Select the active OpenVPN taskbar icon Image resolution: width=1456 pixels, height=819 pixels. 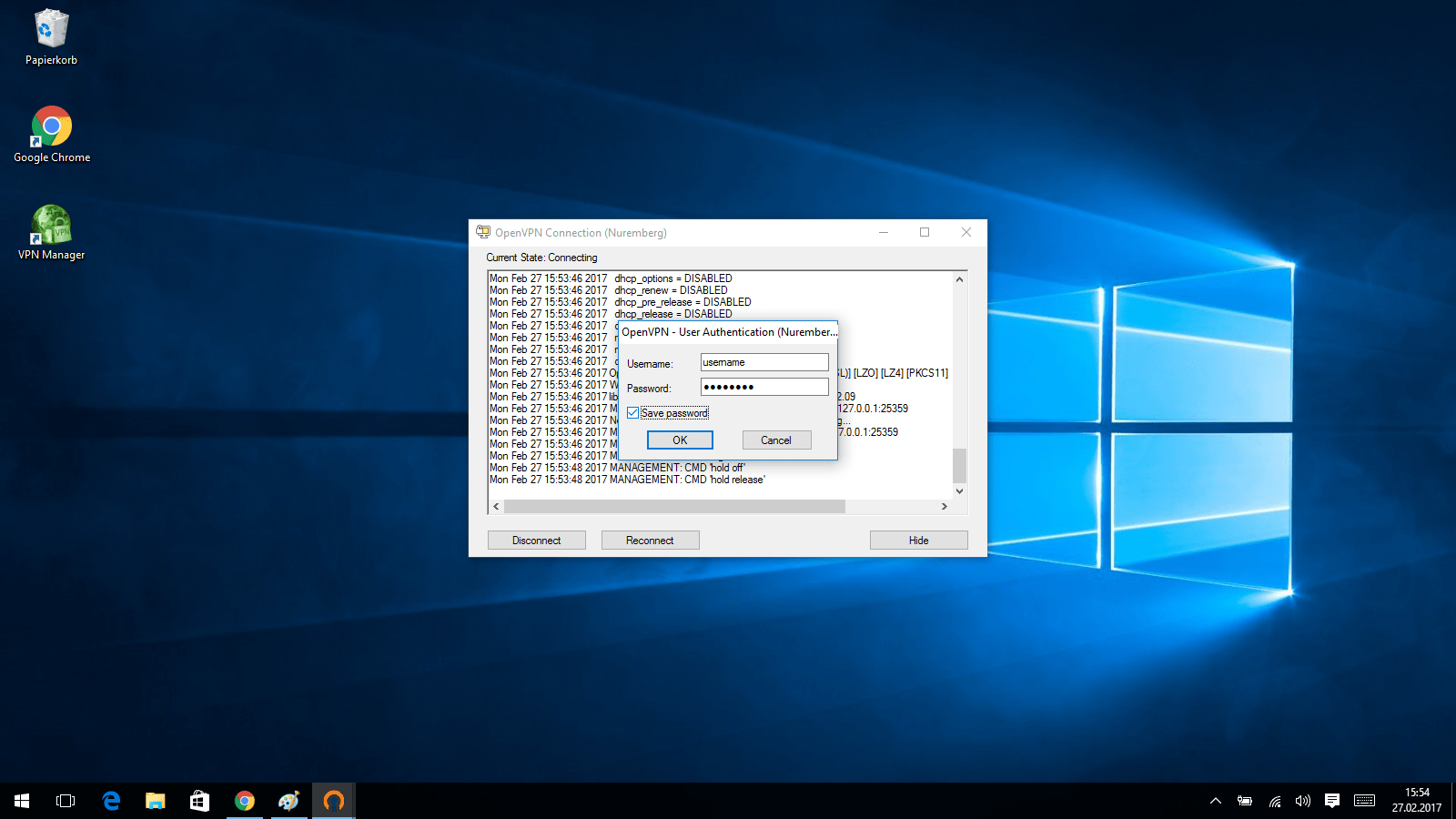coord(334,801)
